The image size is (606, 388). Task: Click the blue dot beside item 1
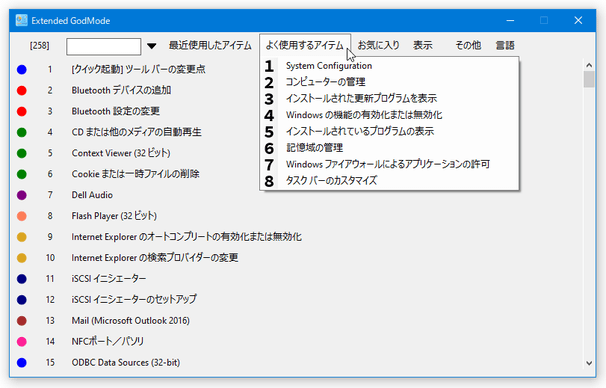coord(22,70)
